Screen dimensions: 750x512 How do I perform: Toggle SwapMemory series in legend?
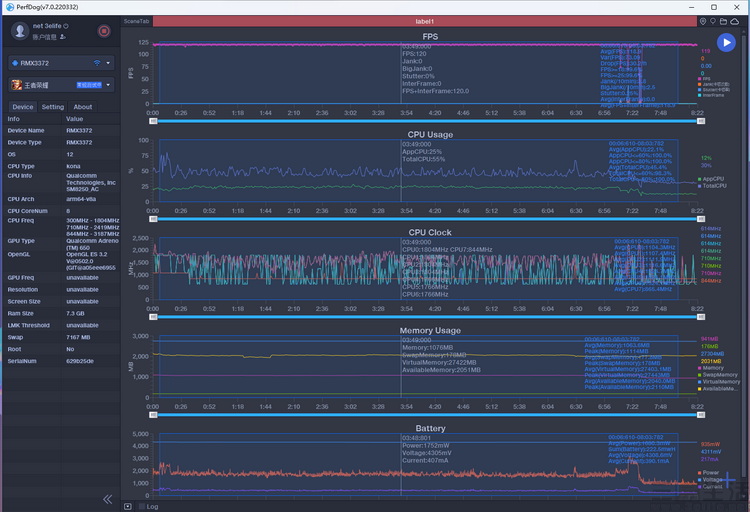tap(718, 375)
